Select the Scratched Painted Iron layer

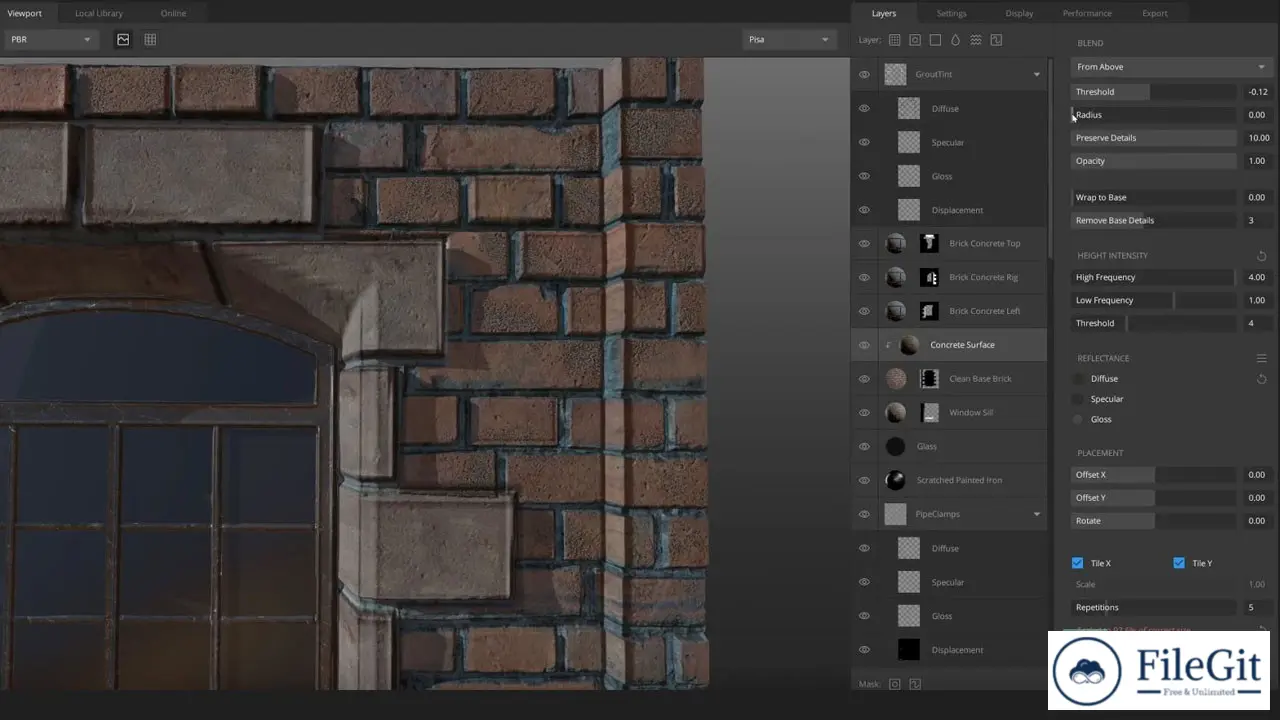coord(949,480)
